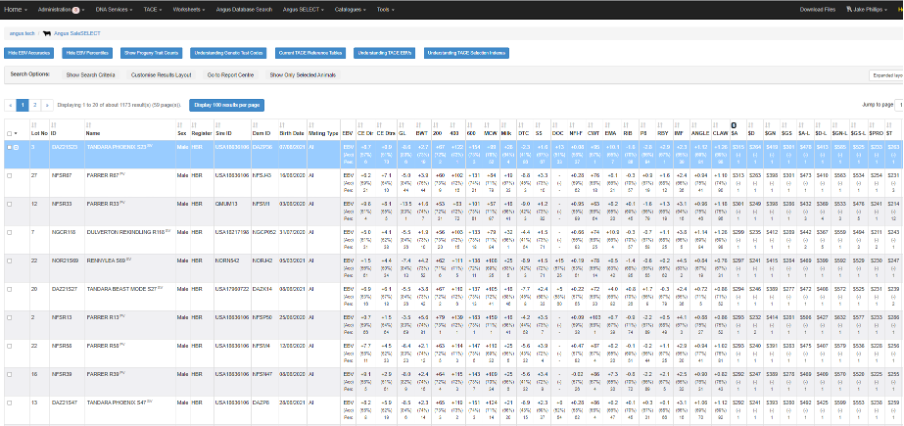Select the DULVERTON REKINDLING R118 row checkbox

click(x=11, y=232)
